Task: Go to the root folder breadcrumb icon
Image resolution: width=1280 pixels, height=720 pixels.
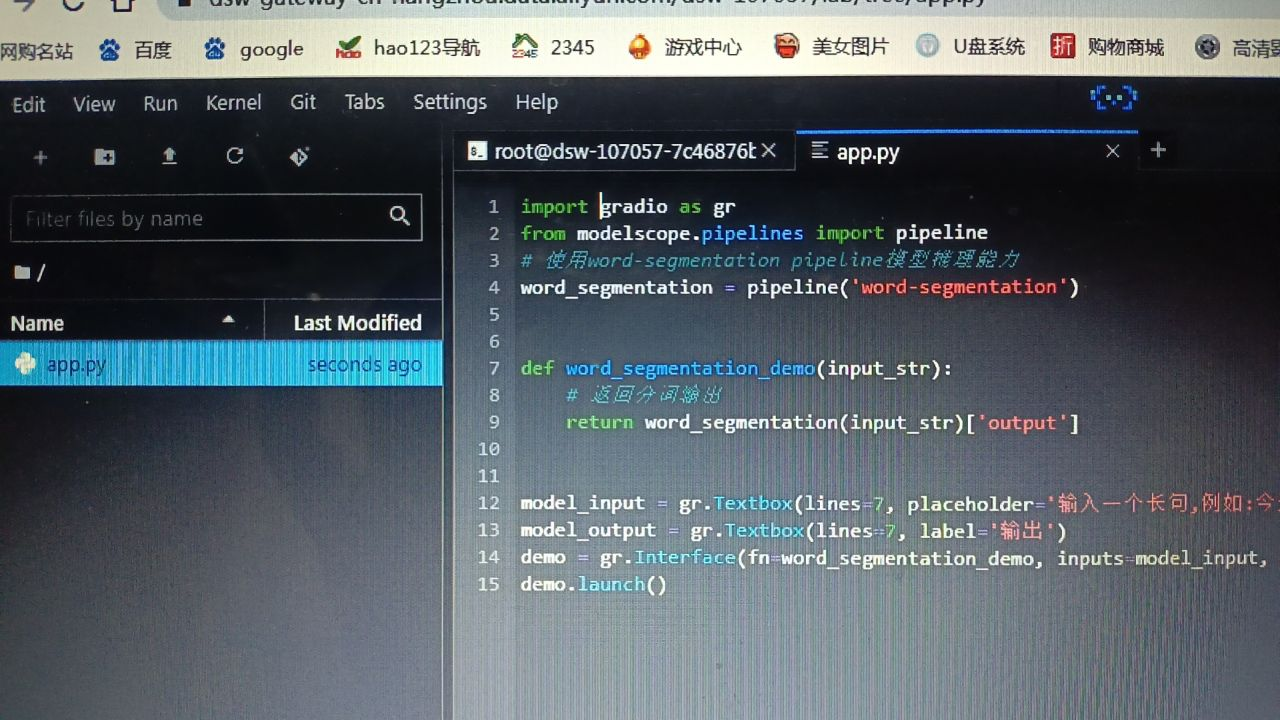Action: click(x=22, y=272)
